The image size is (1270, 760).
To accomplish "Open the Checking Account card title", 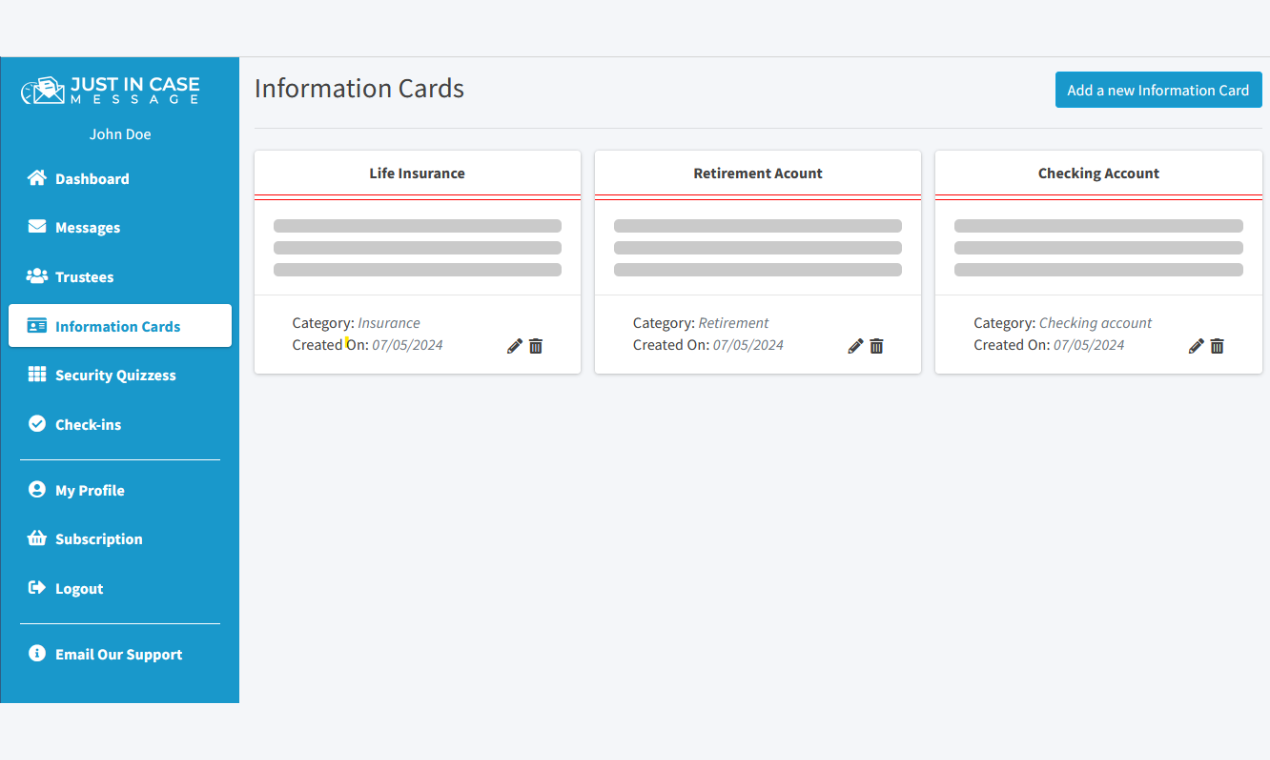I will pyautogui.click(x=1098, y=173).
